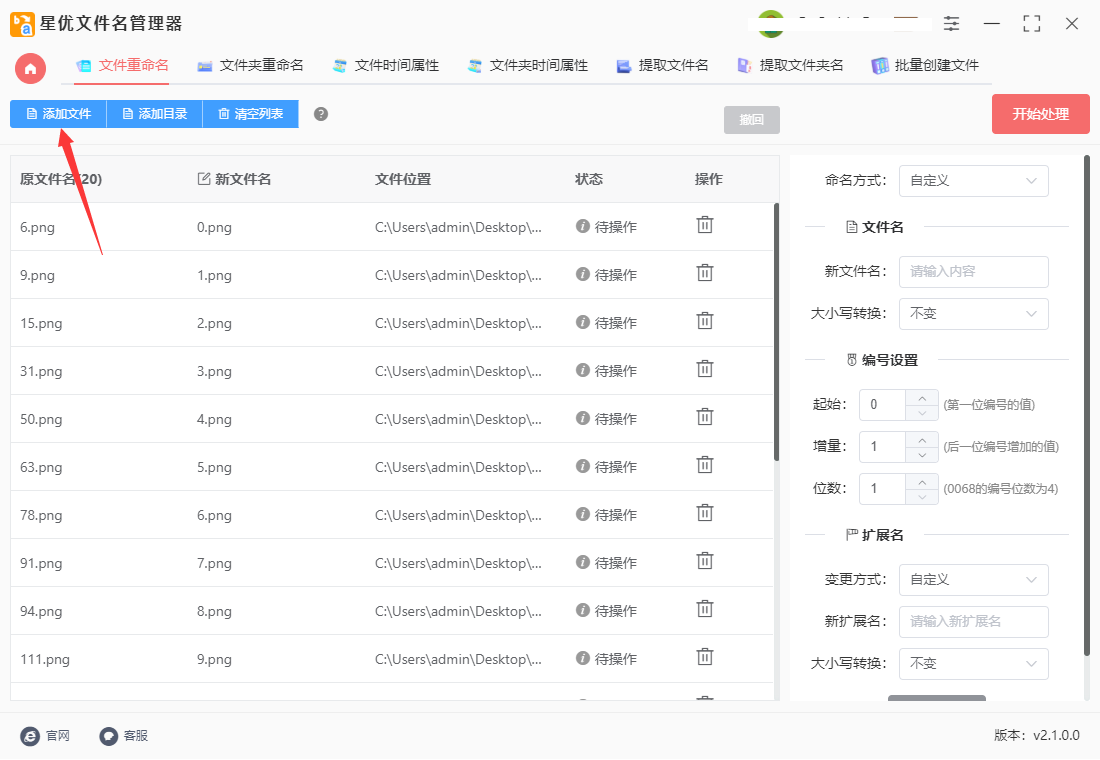This screenshot has height=760, width=1100.
Task: Open the 提取文件名 tab
Action: pos(662,66)
